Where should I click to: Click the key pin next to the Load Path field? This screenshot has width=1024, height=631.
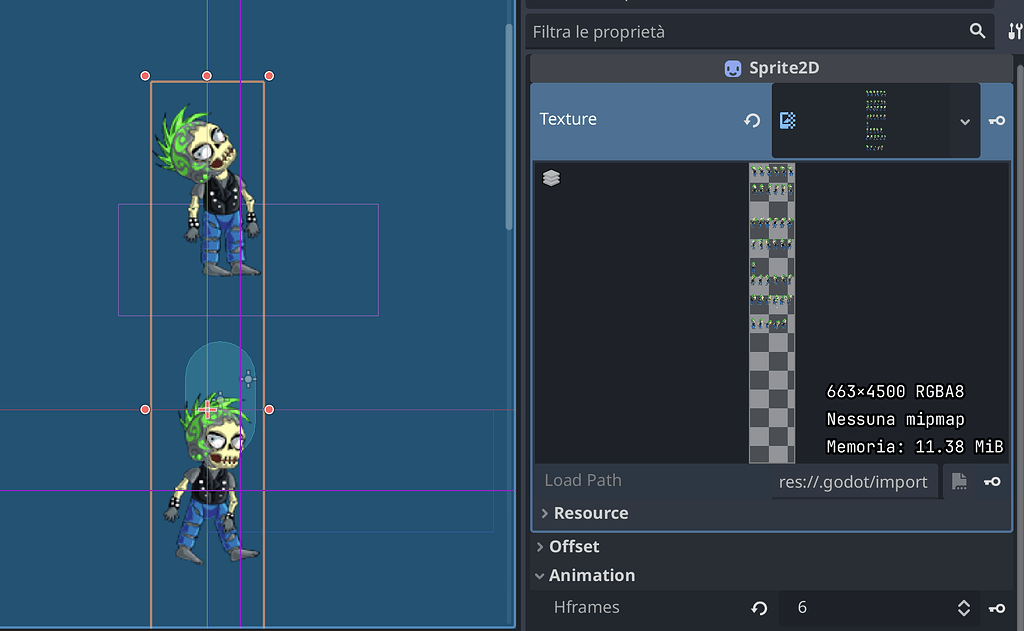tap(994, 481)
